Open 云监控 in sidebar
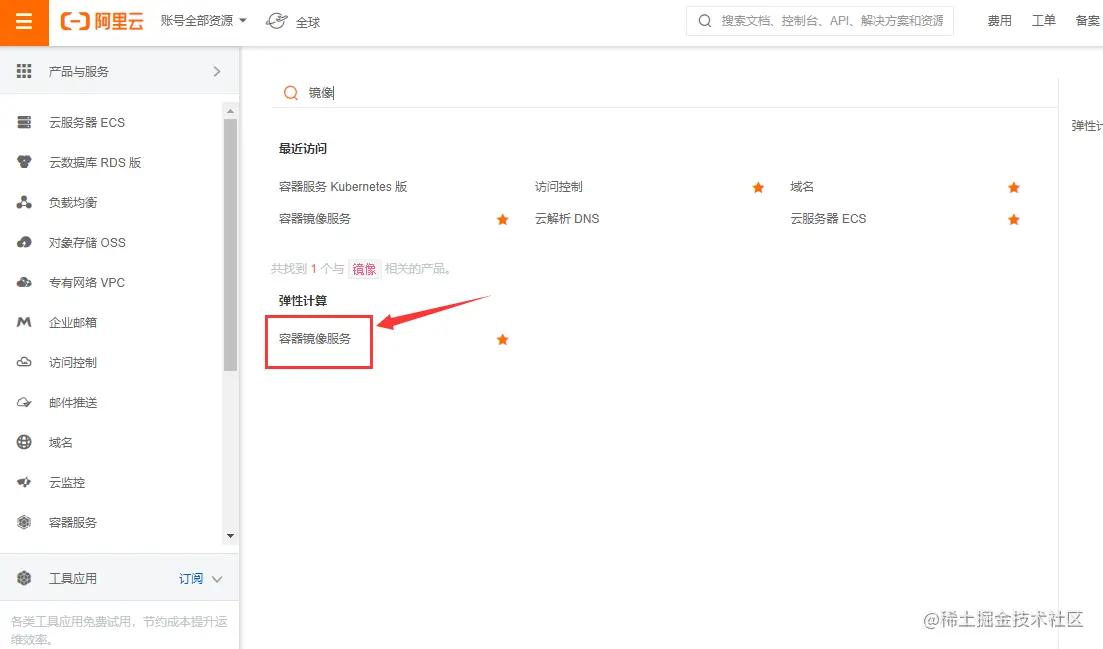This screenshot has height=649, width=1103. click(x=66, y=483)
